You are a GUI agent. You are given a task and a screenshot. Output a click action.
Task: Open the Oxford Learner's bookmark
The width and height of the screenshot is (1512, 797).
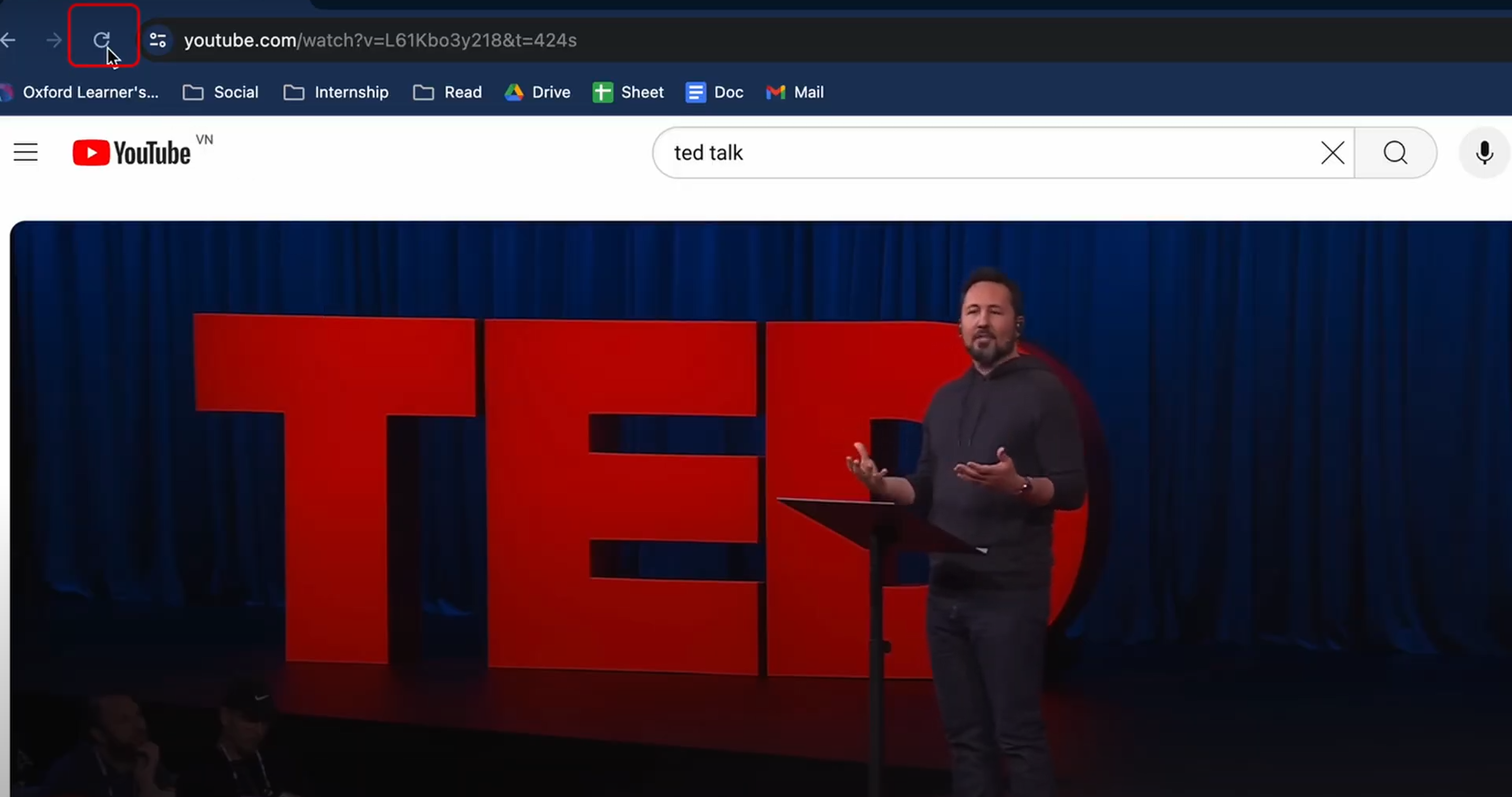tap(80, 92)
